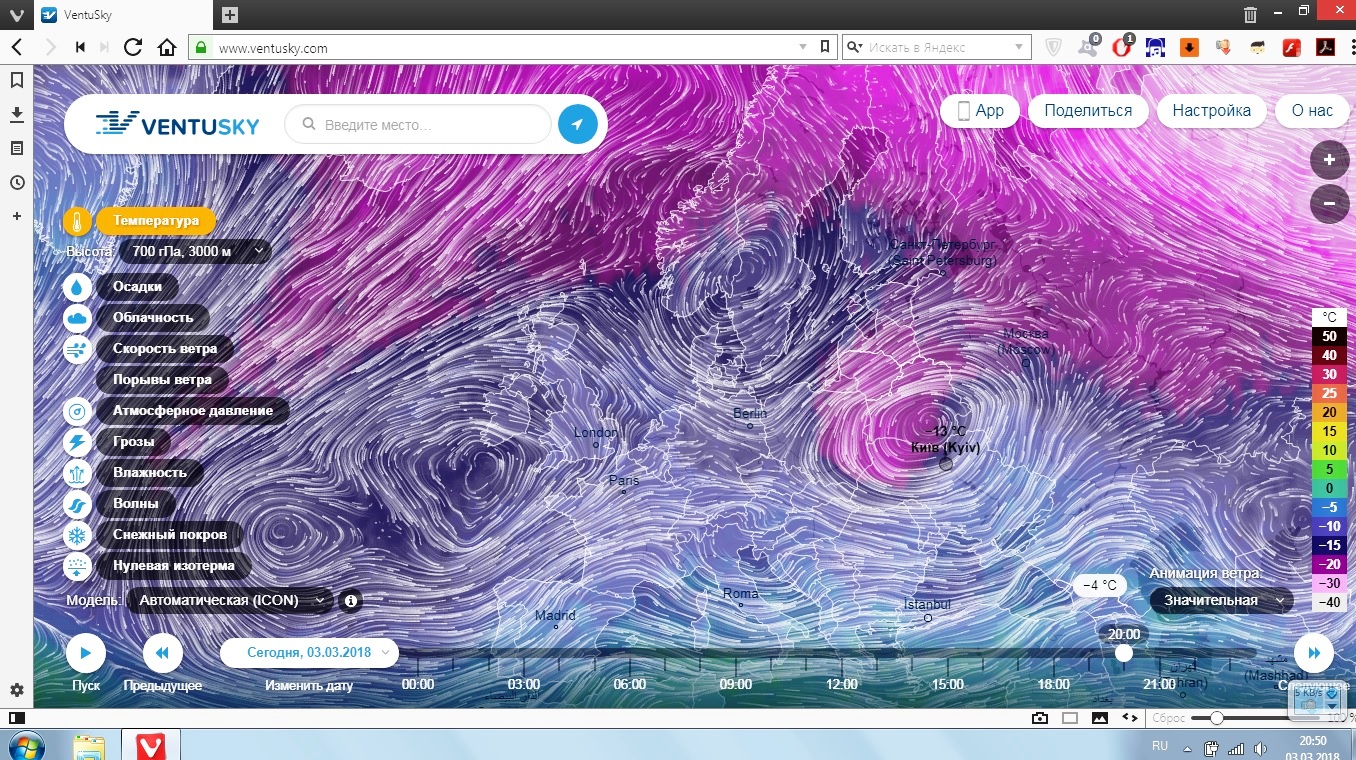Image resolution: width=1356 pixels, height=760 pixels.
Task: Click the locate-me arrow button
Action: 577,125
